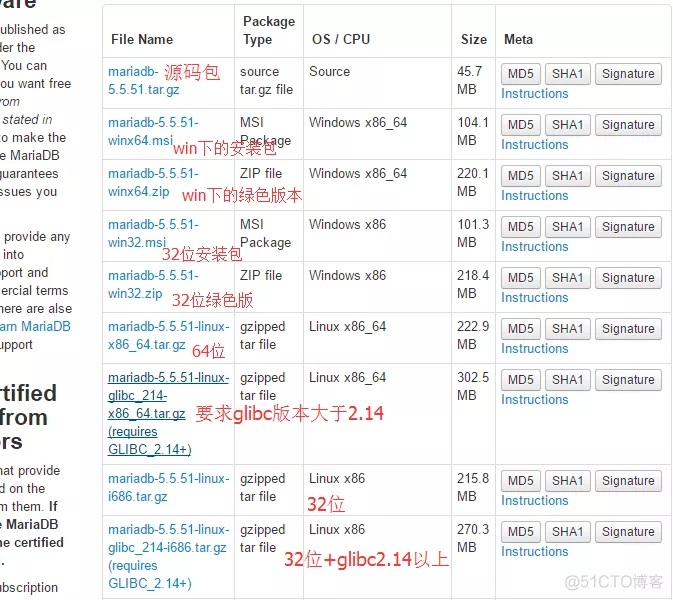Click MD5 for the win32.zip row
Viewport: 673px width, 600px height.
521,278
